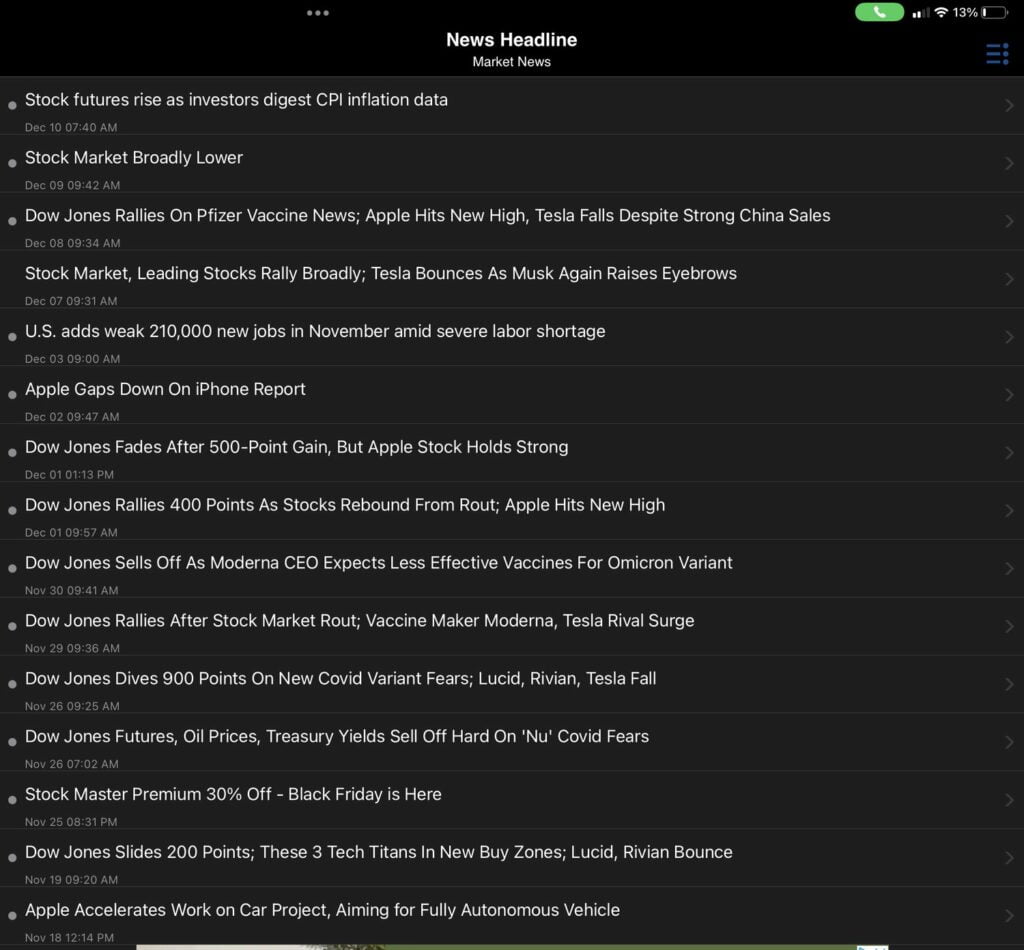The height and width of the screenshot is (950, 1024).
Task: Tap the 'Market News' subtitle
Action: pos(511,62)
